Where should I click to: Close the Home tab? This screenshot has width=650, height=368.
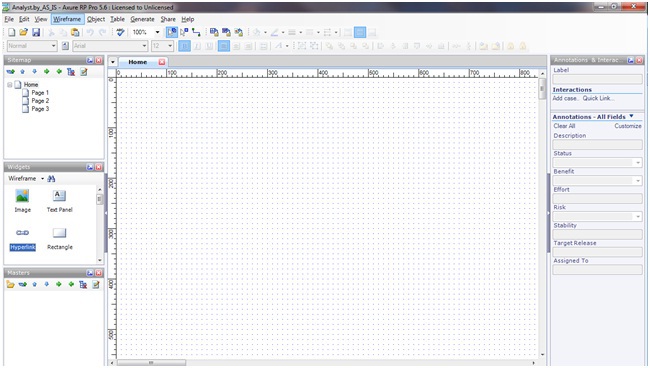pos(162,62)
